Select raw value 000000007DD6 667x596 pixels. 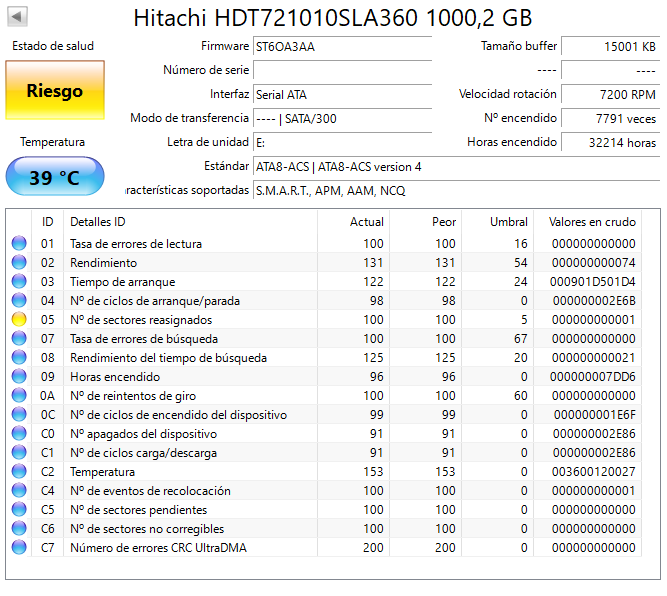[x=593, y=377]
